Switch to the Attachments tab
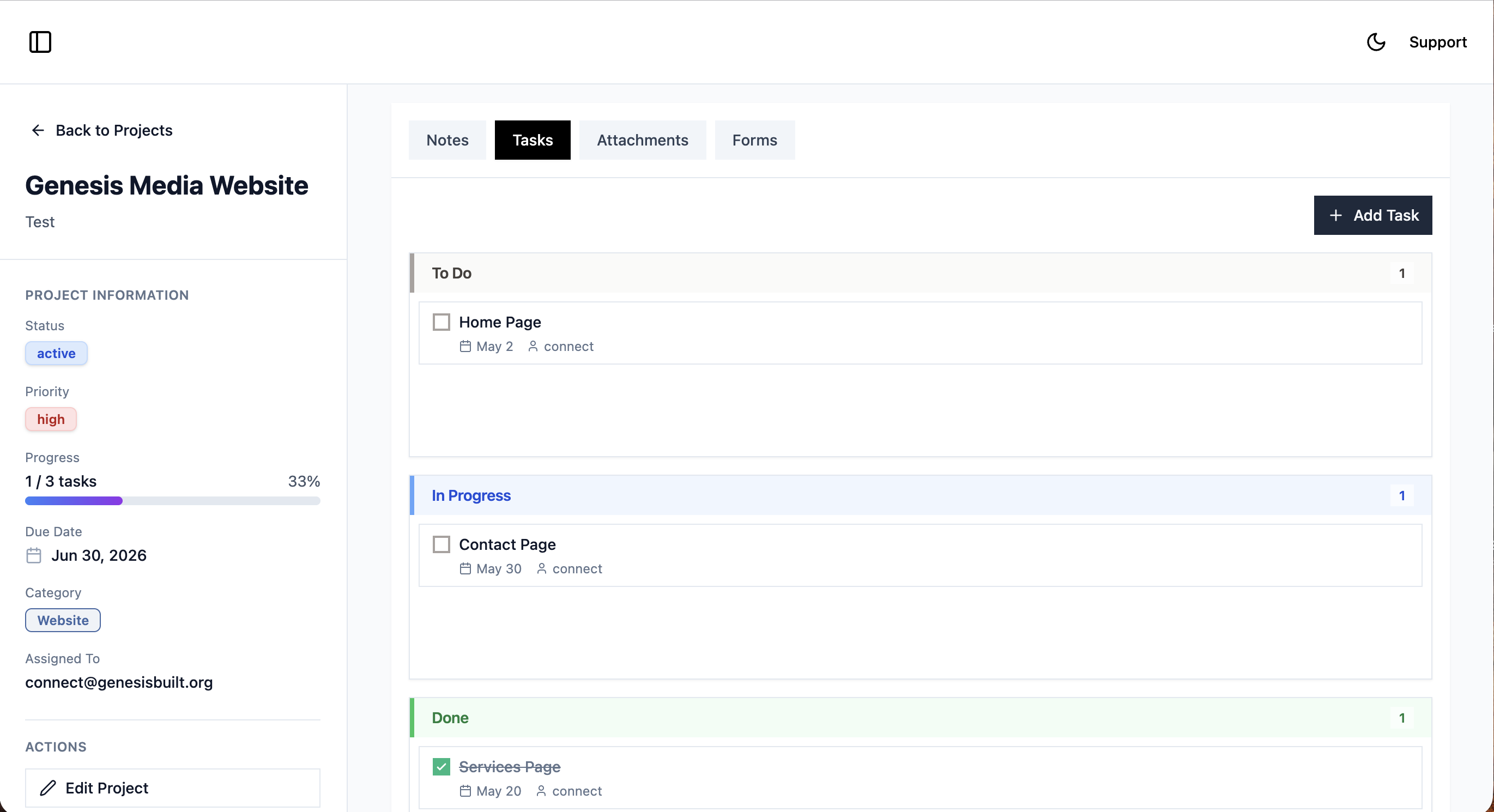 [643, 140]
